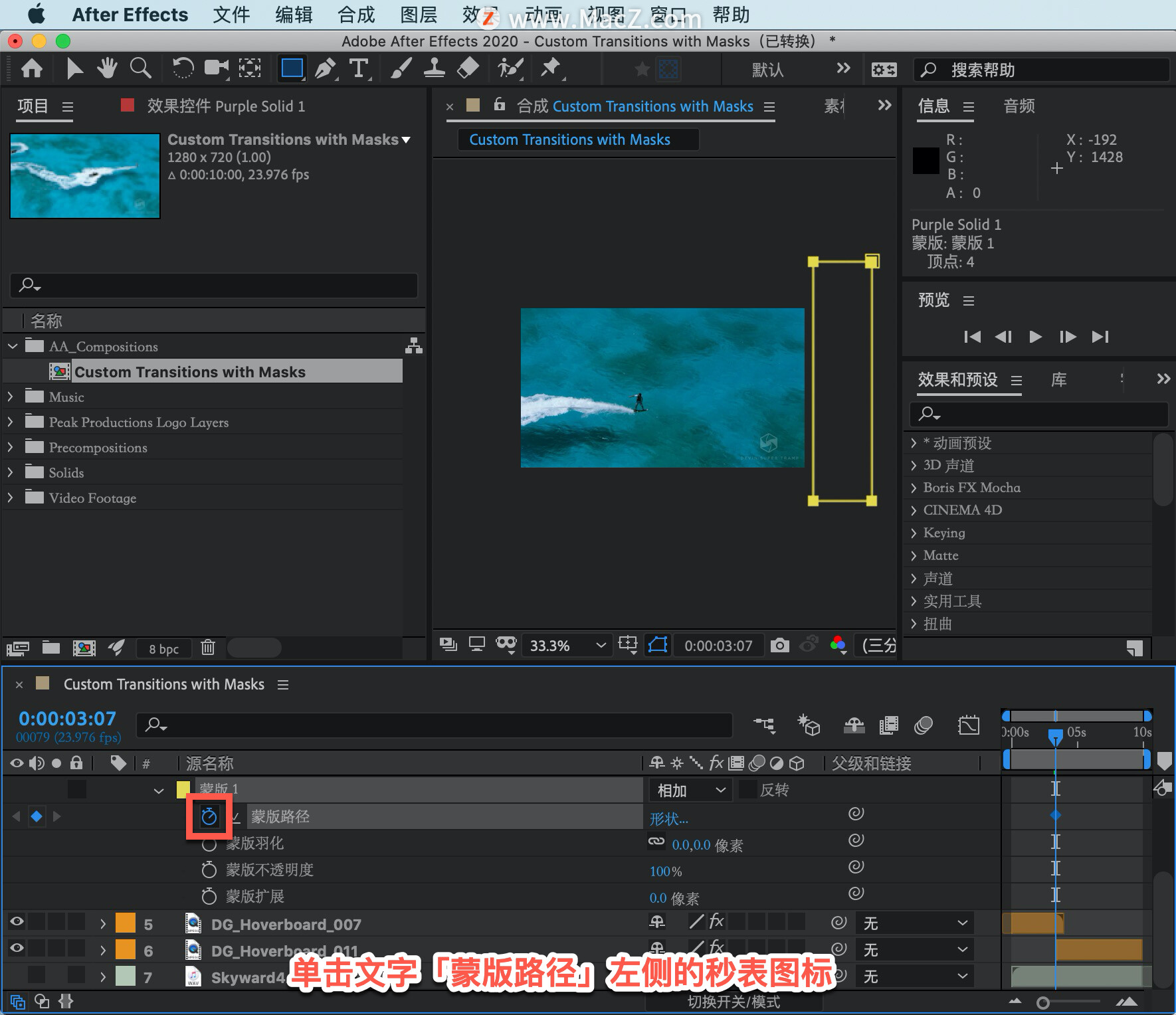1176x1015 pixels.
Task: Select the 默认 workspace
Action: pos(768,70)
